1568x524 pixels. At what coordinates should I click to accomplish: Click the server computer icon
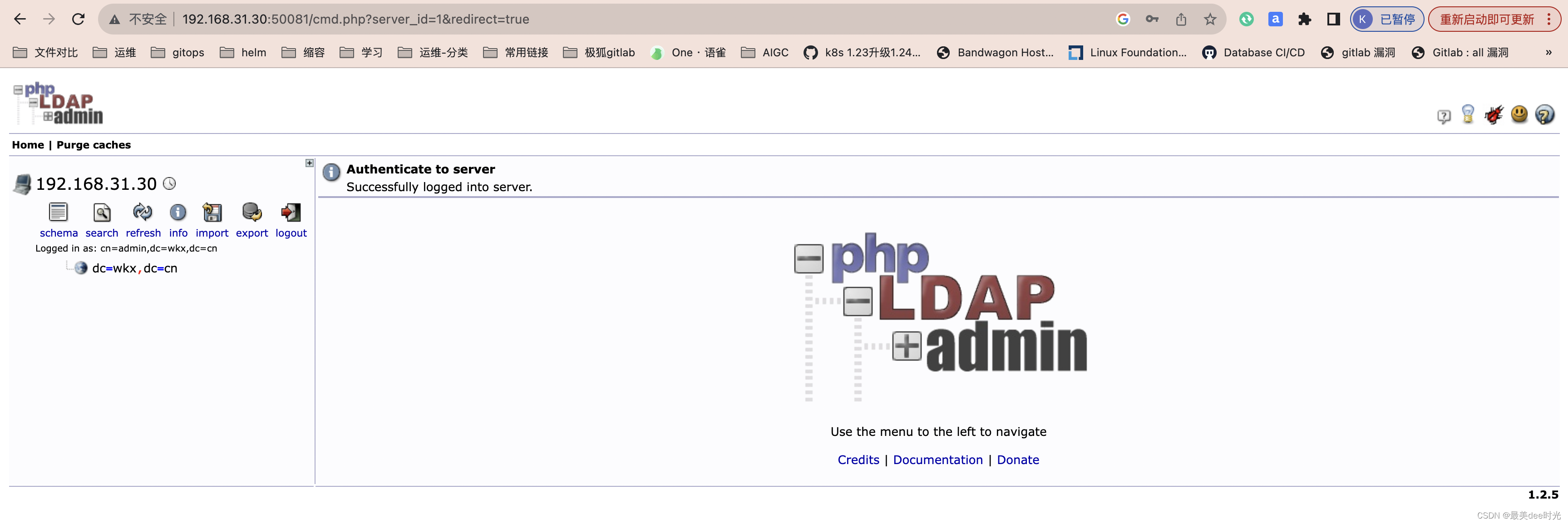click(x=23, y=184)
